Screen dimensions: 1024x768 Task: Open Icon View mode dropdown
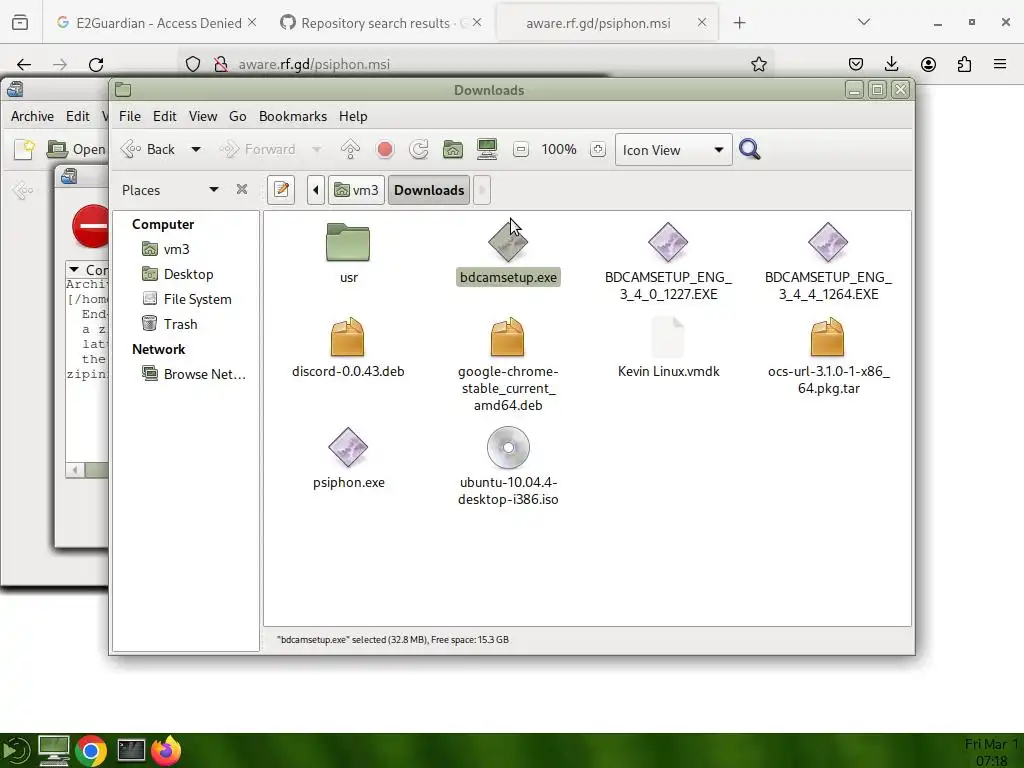point(673,150)
